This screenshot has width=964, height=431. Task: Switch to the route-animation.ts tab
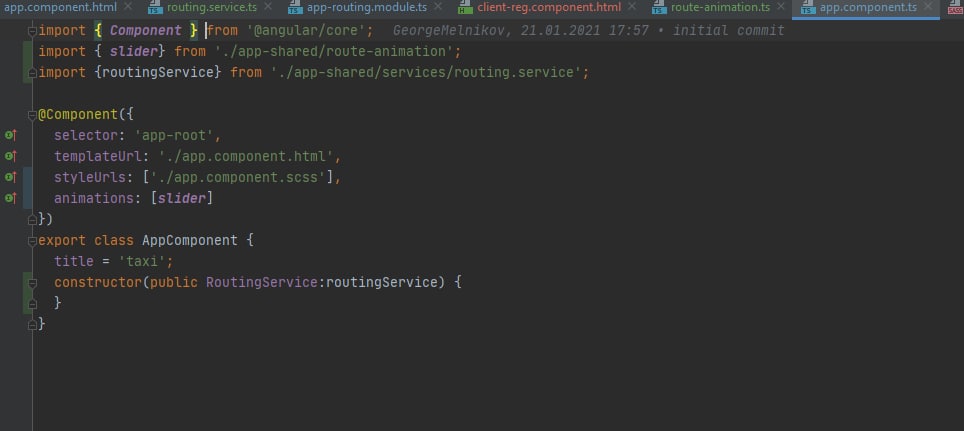click(x=720, y=7)
